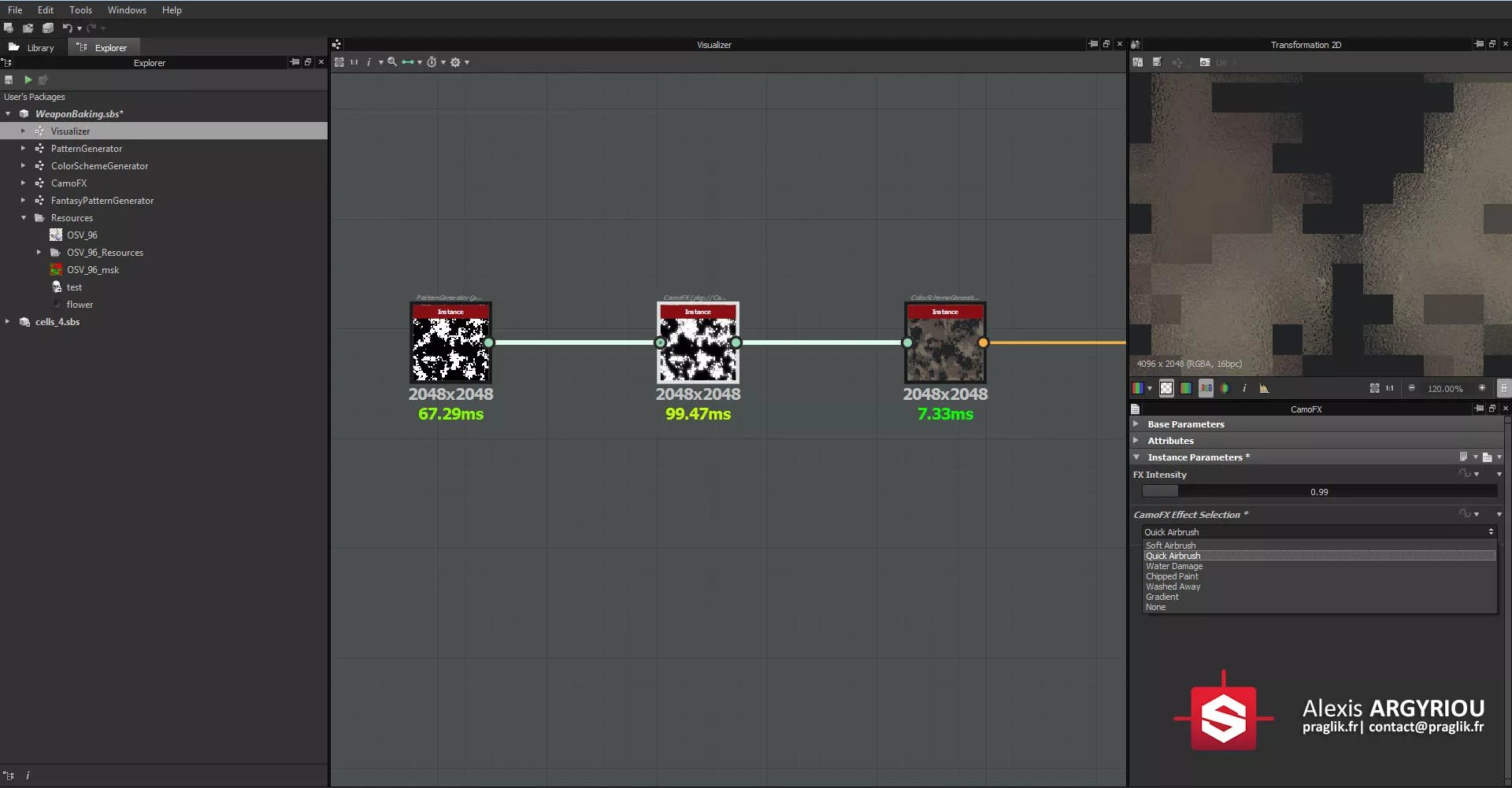The width and height of the screenshot is (1512, 788).
Task: Click the magnifier search icon in Visualizer toolbar
Action: point(392,62)
